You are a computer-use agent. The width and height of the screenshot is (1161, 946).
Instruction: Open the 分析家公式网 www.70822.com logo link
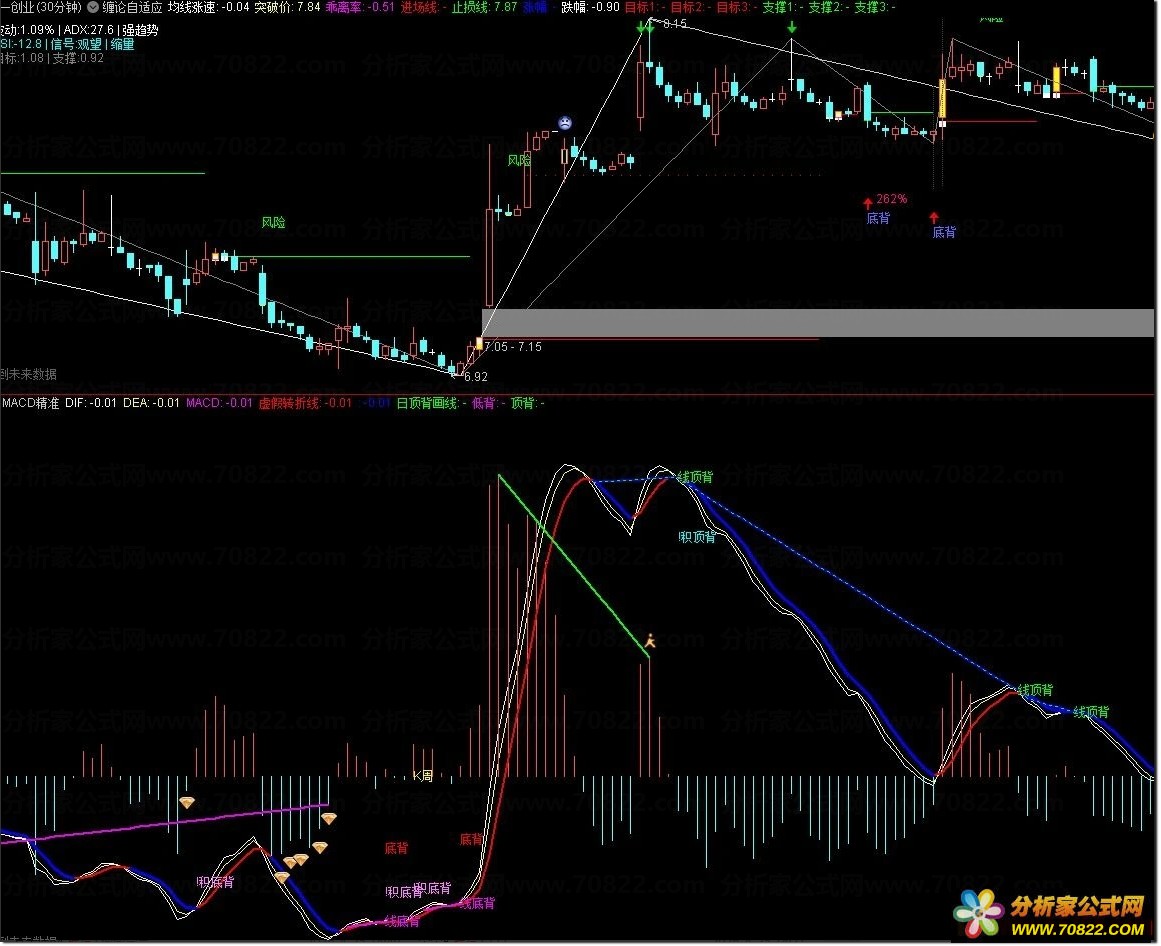click(1051, 914)
